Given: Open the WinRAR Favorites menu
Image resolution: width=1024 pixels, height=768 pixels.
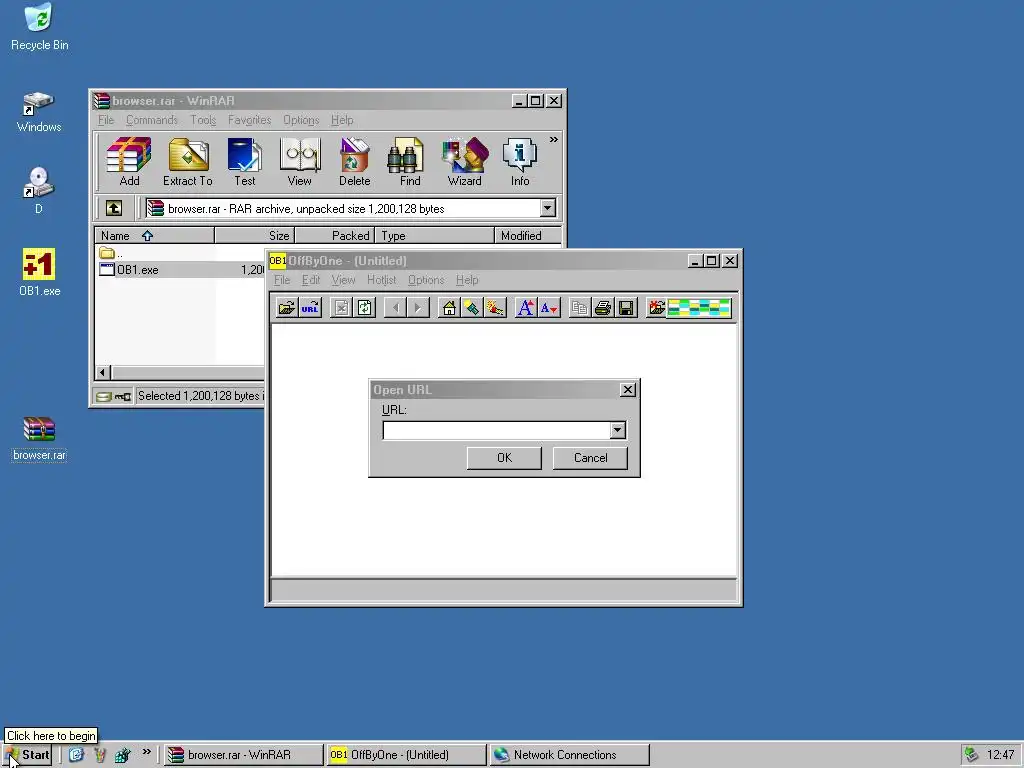Looking at the screenshot, I should point(249,120).
